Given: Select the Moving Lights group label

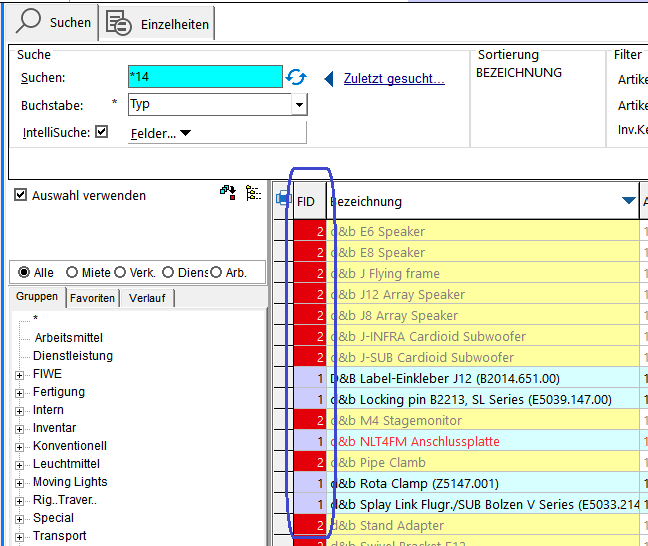Looking at the screenshot, I should [70, 482].
